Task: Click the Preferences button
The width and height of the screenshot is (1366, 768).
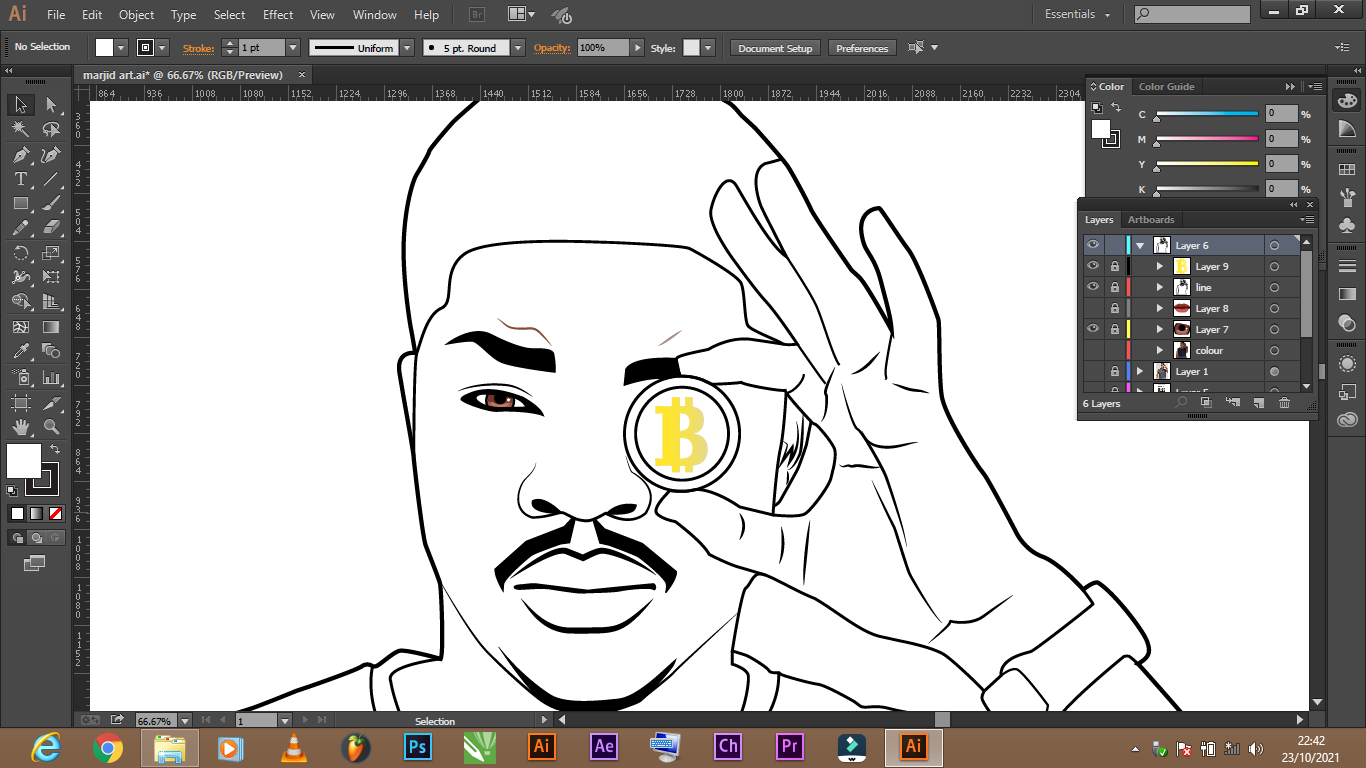Action: click(862, 48)
